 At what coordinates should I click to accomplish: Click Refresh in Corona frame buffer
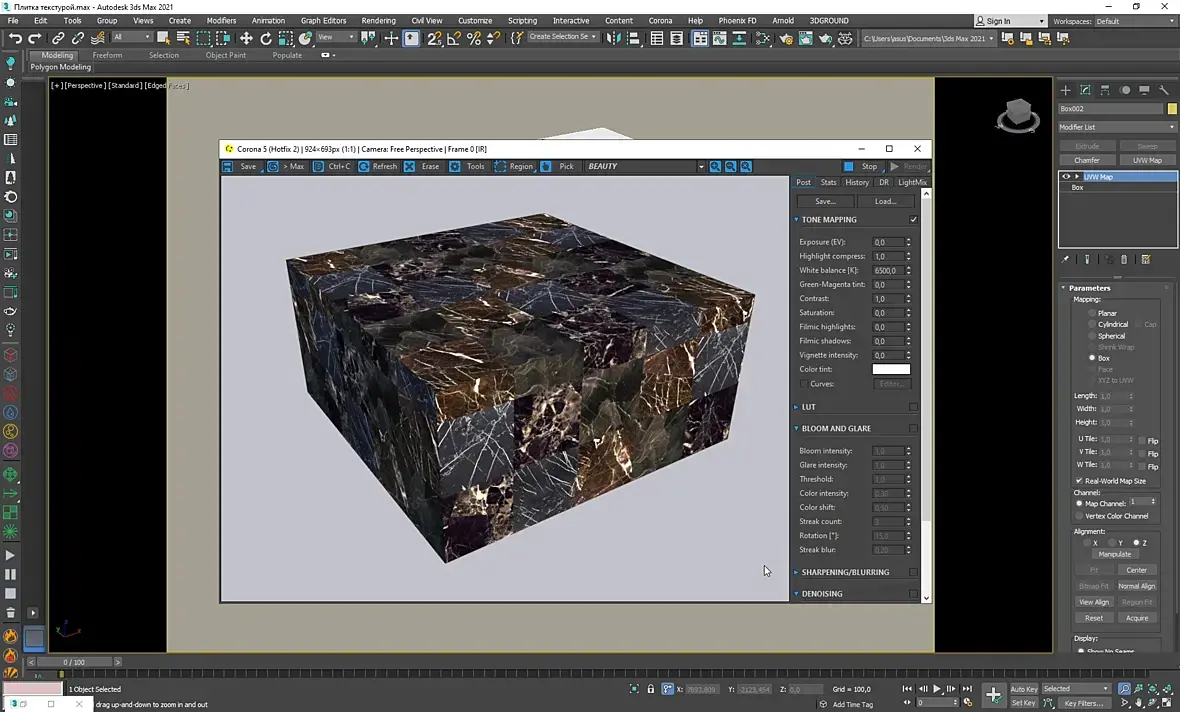(x=378, y=166)
